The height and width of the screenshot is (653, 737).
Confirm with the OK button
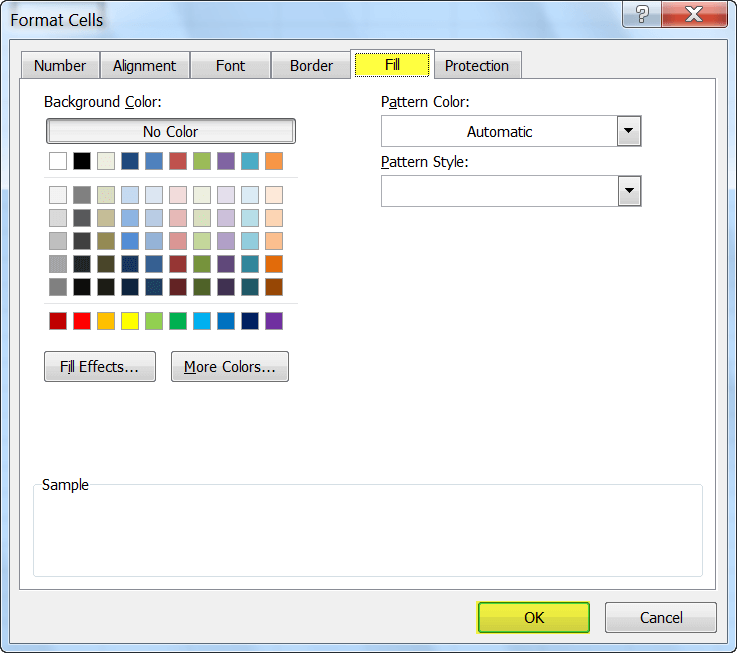(533, 617)
